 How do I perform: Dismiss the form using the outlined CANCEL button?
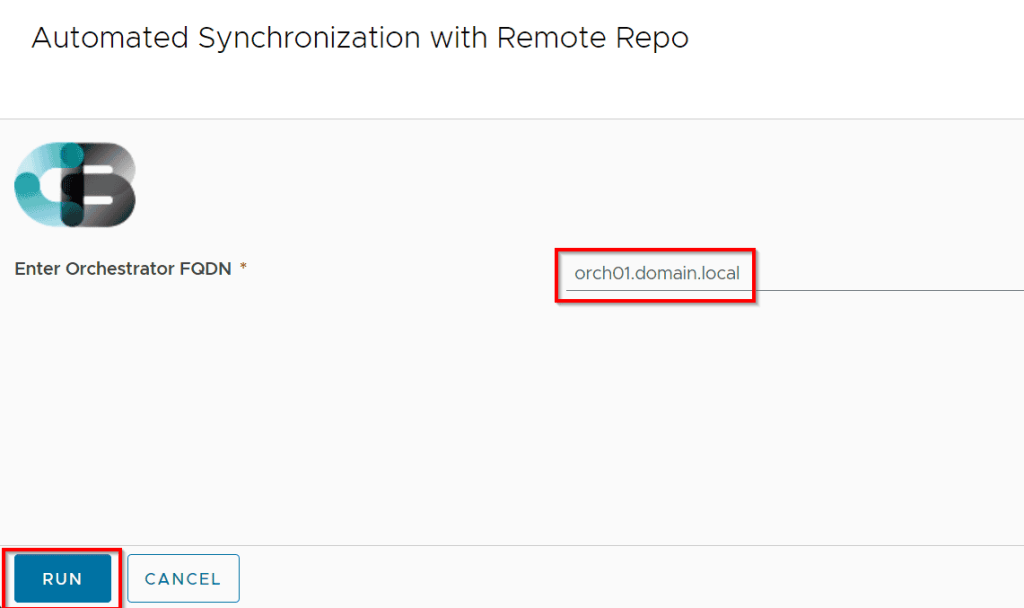(183, 579)
